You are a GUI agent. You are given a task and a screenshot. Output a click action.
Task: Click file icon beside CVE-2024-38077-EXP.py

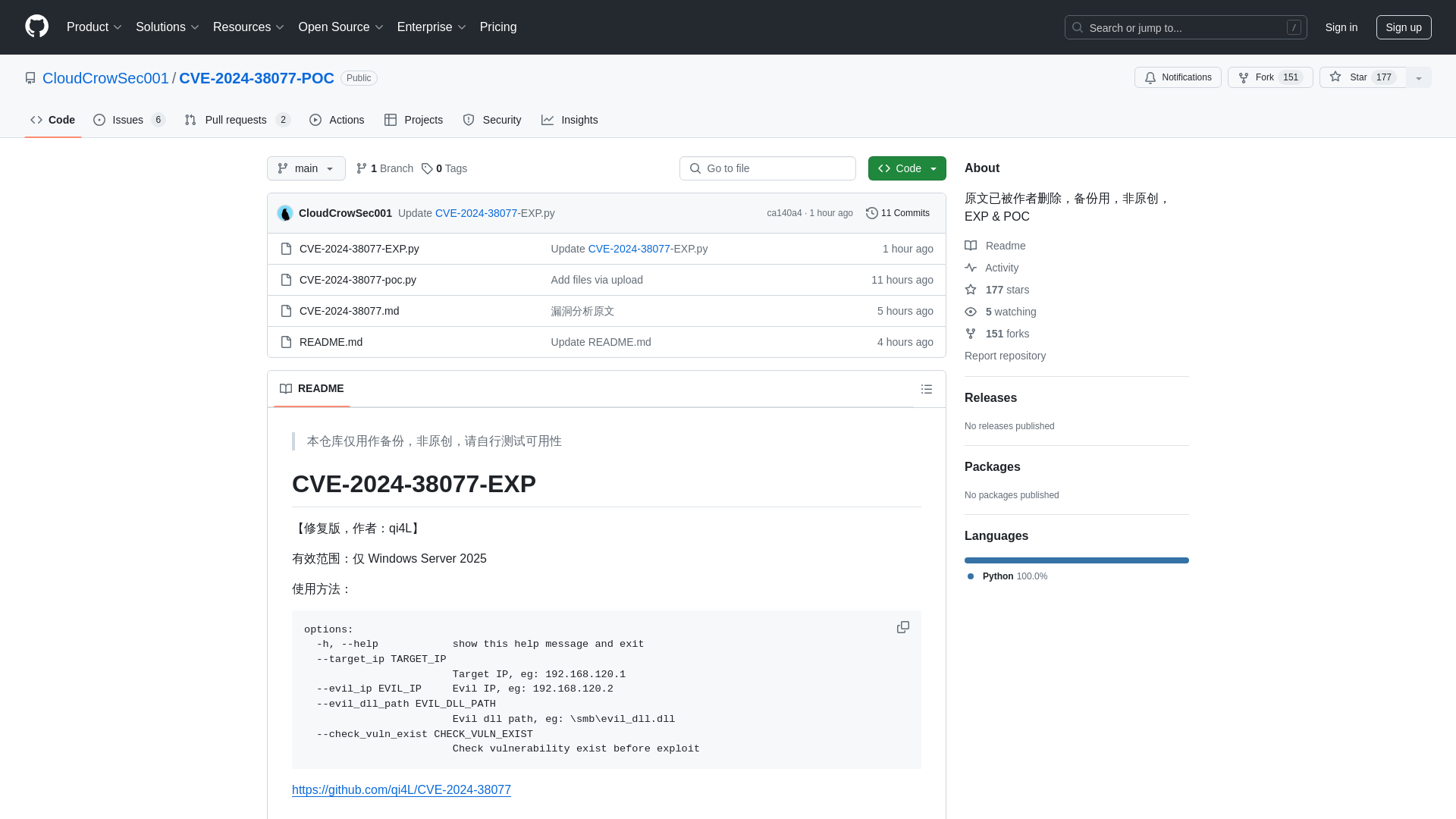click(286, 249)
